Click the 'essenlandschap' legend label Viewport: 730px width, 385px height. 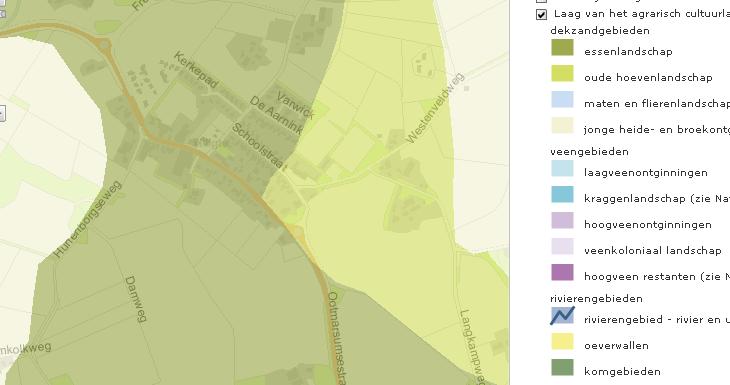point(628,52)
